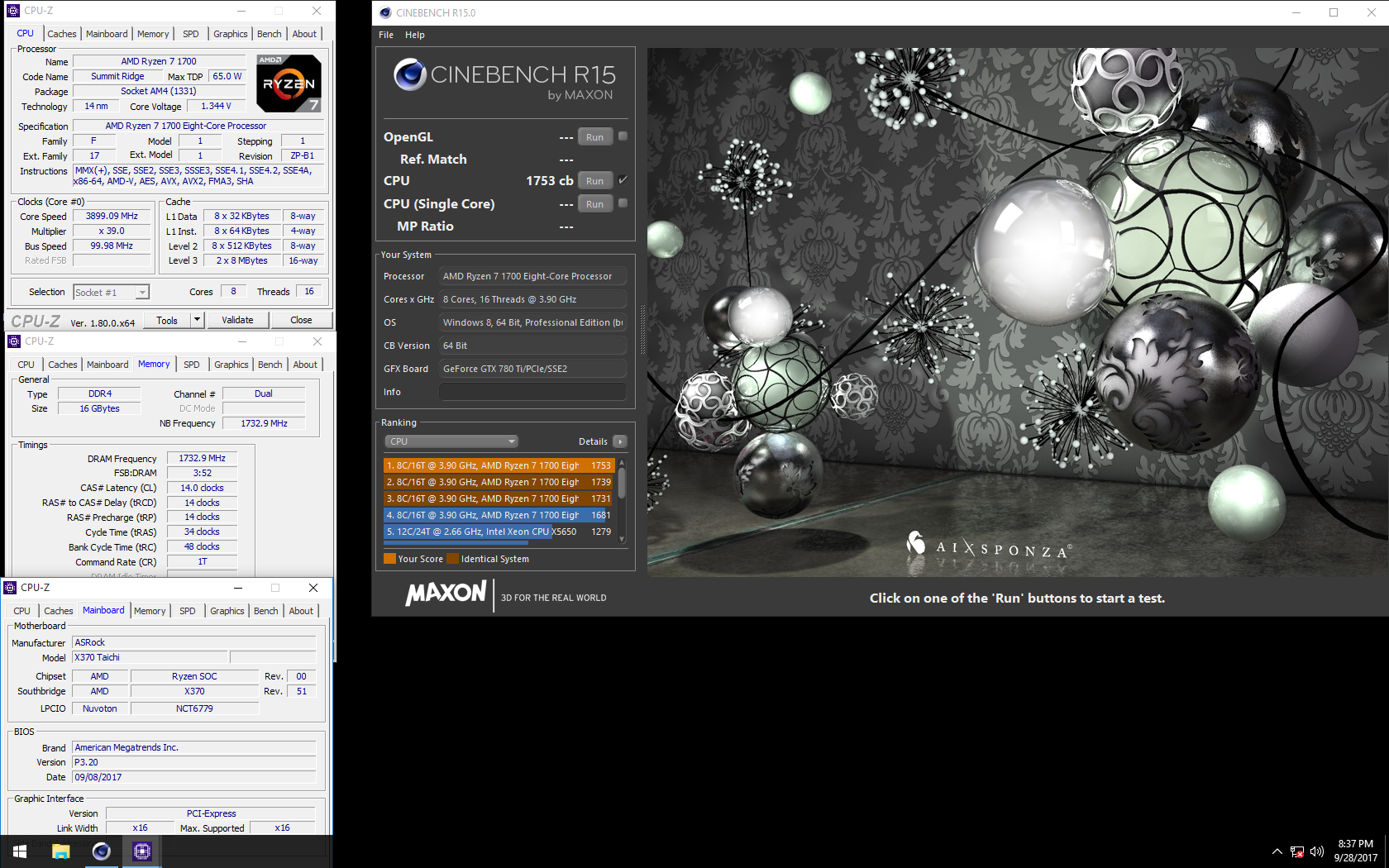Click the brown Identical System swatch

[x=452, y=559]
